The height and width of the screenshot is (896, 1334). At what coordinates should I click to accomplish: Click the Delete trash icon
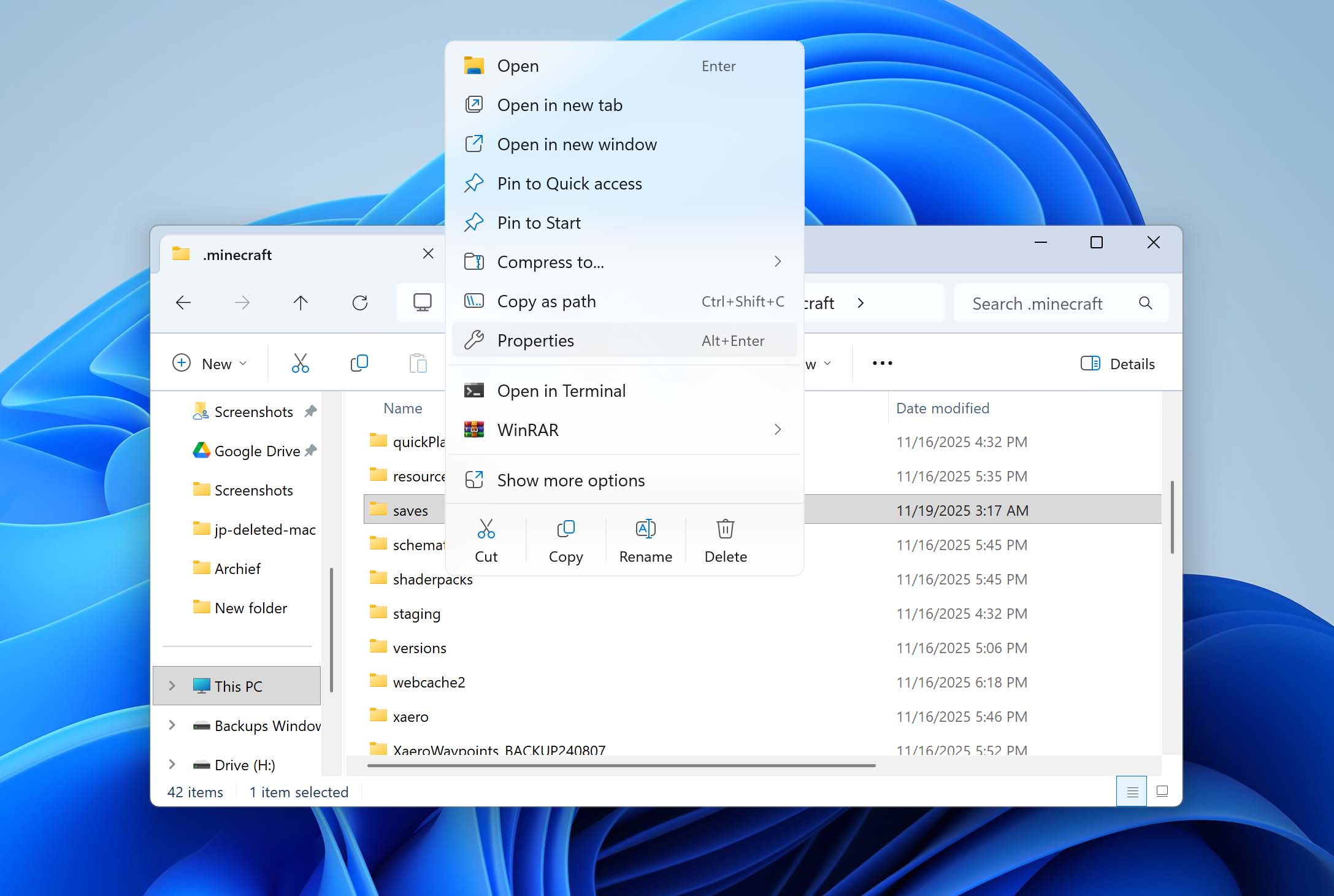725,529
